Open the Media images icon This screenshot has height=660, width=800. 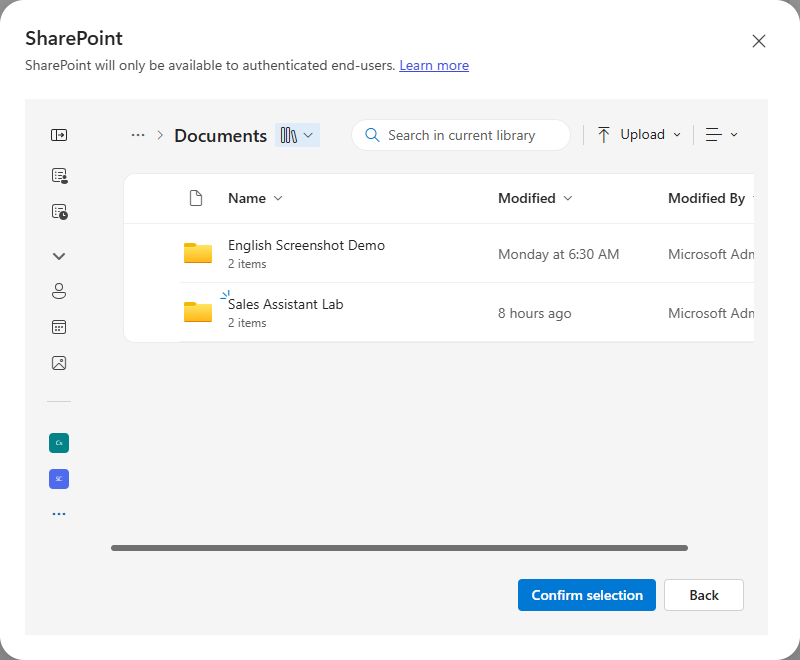click(x=59, y=363)
